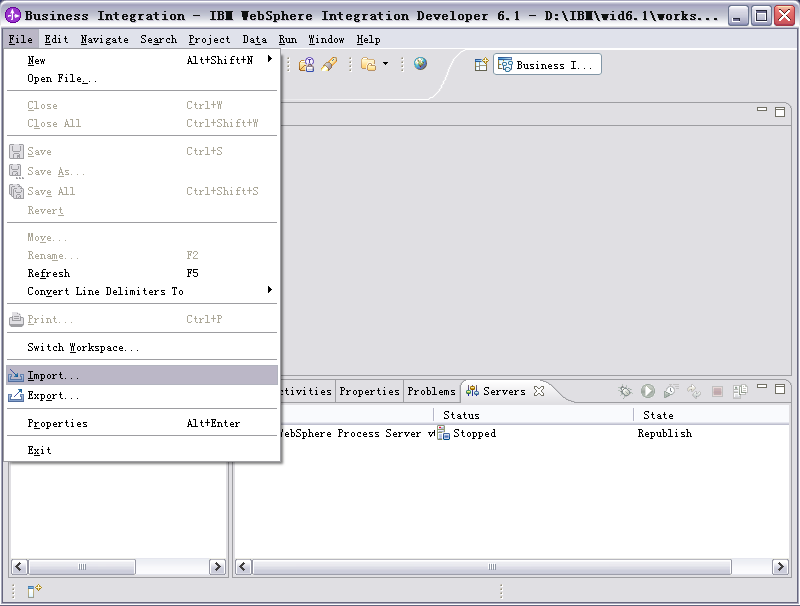Open the Project menu
Image resolution: width=800 pixels, height=606 pixels.
(209, 39)
